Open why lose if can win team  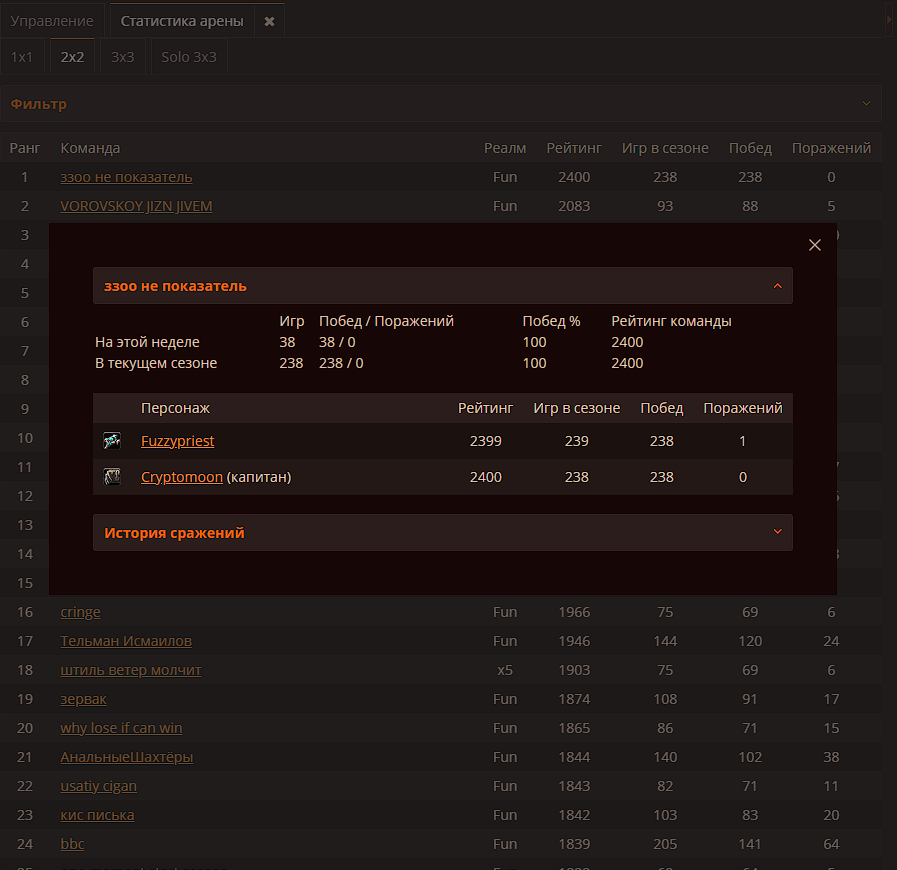click(121, 728)
